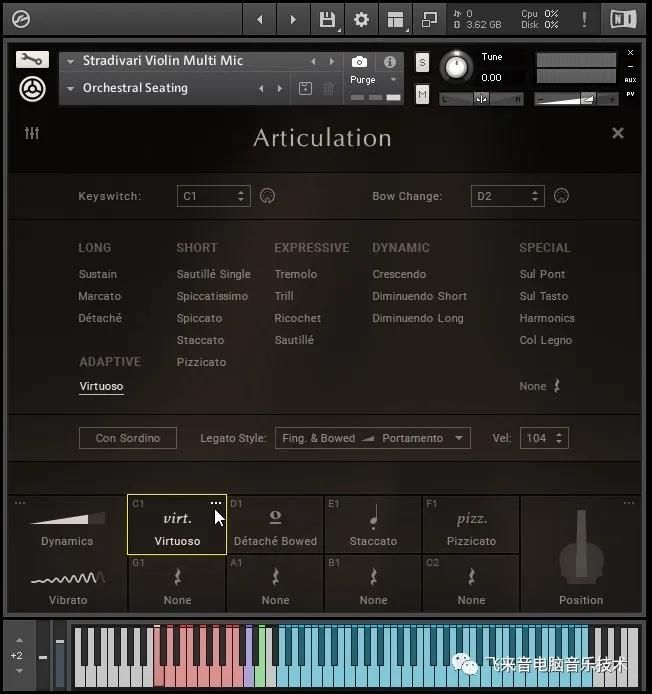Open instrument edit wrench icon
Image resolution: width=652 pixels, height=694 pixels.
click(x=32, y=59)
